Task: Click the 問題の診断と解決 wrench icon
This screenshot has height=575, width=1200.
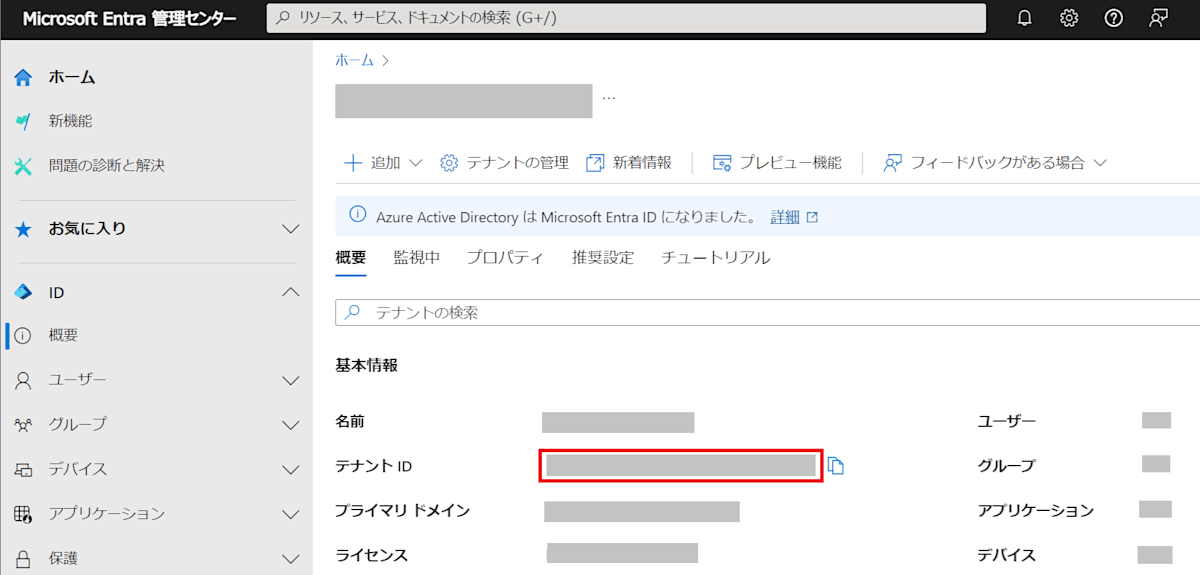Action: point(23,165)
